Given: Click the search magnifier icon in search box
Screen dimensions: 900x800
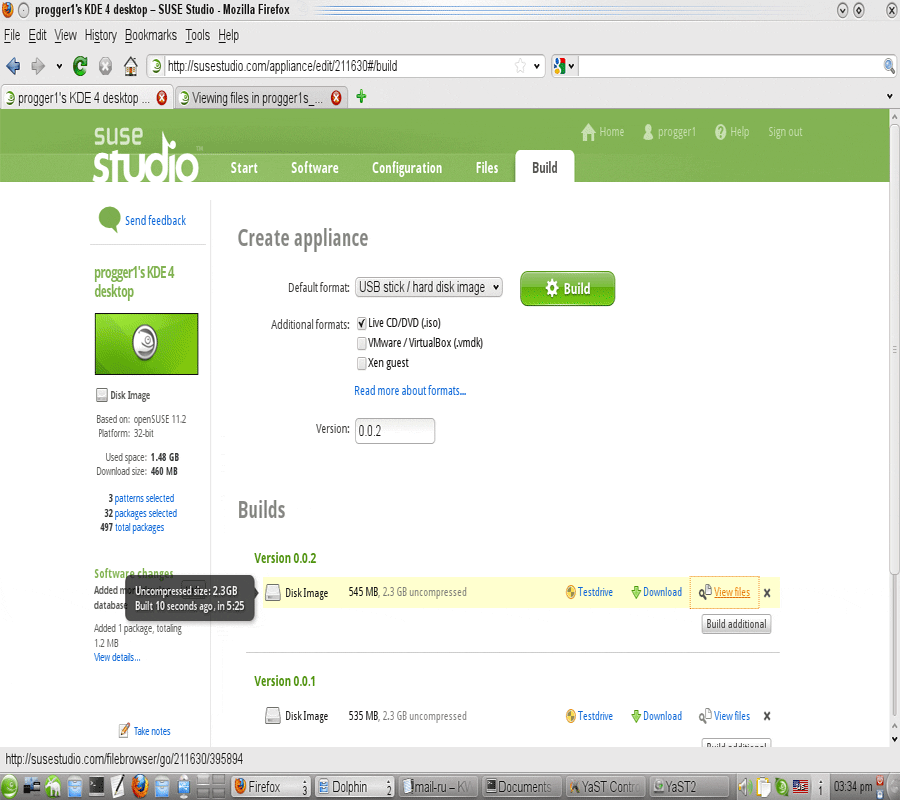Looking at the screenshot, I should 889,66.
